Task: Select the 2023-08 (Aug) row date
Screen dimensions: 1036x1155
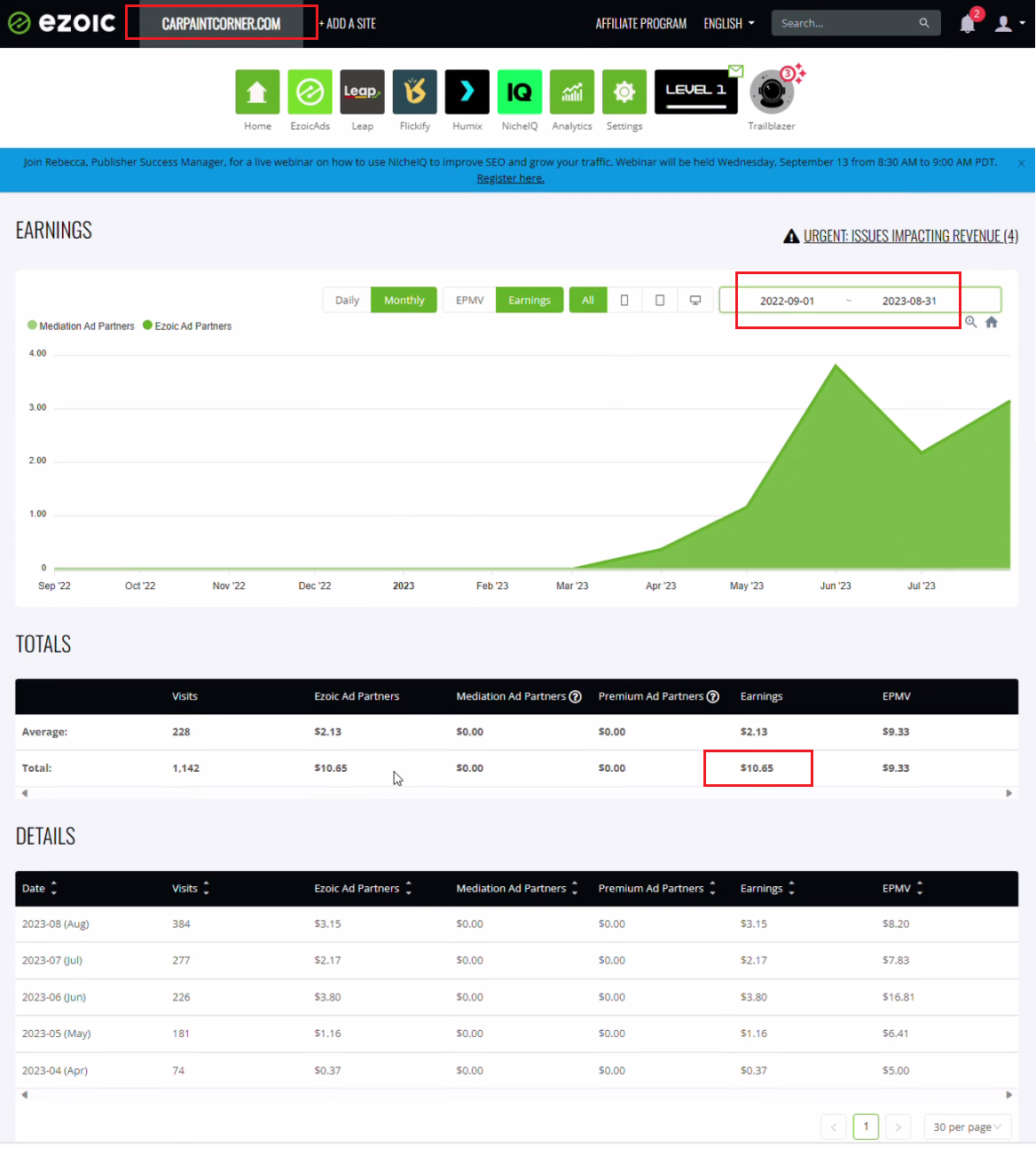Action: tap(56, 924)
